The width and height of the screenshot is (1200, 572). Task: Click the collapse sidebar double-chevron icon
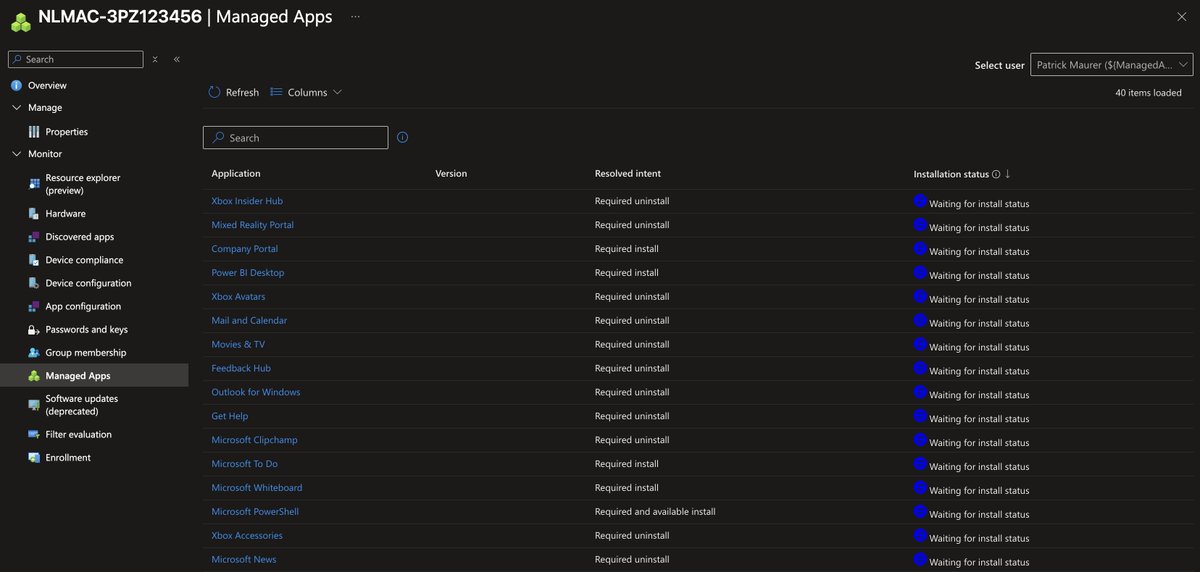[x=177, y=60]
